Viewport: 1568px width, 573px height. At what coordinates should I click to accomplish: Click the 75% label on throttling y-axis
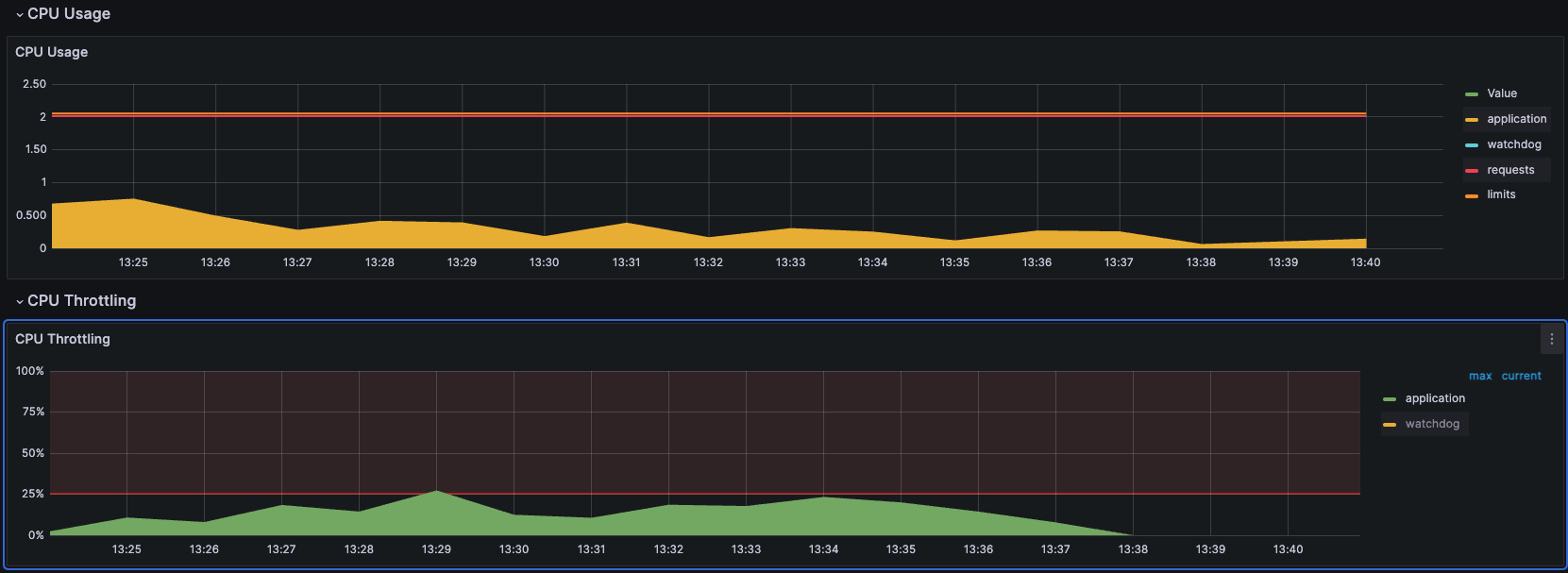pos(33,412)
